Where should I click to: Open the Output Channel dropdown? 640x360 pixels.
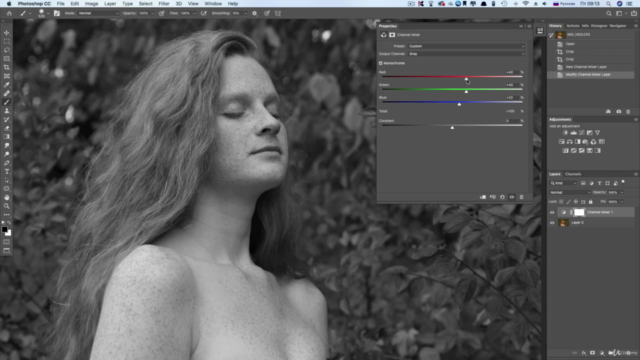[x=466, y=54]
